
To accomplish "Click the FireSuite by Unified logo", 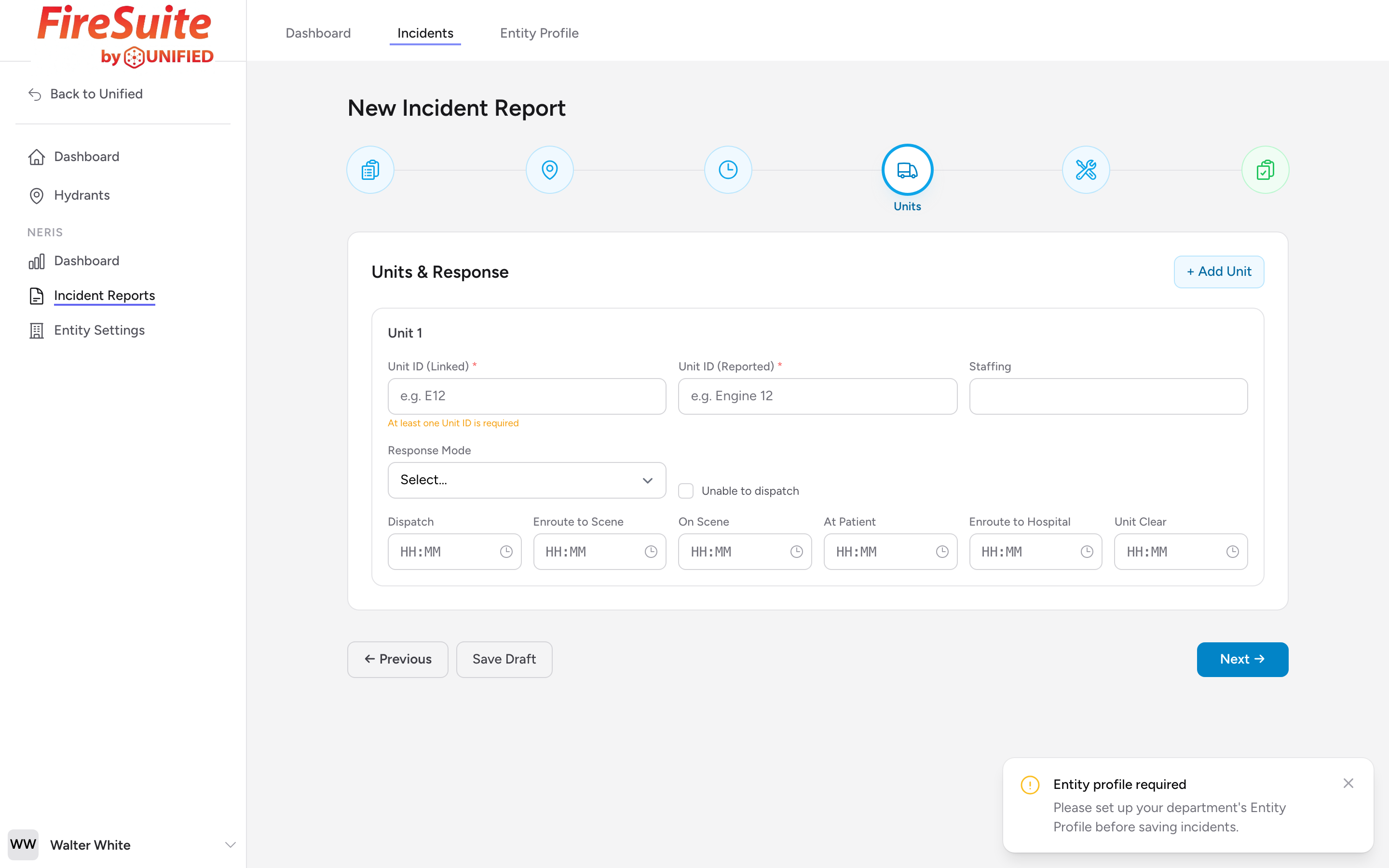I will tap(125, 36).
